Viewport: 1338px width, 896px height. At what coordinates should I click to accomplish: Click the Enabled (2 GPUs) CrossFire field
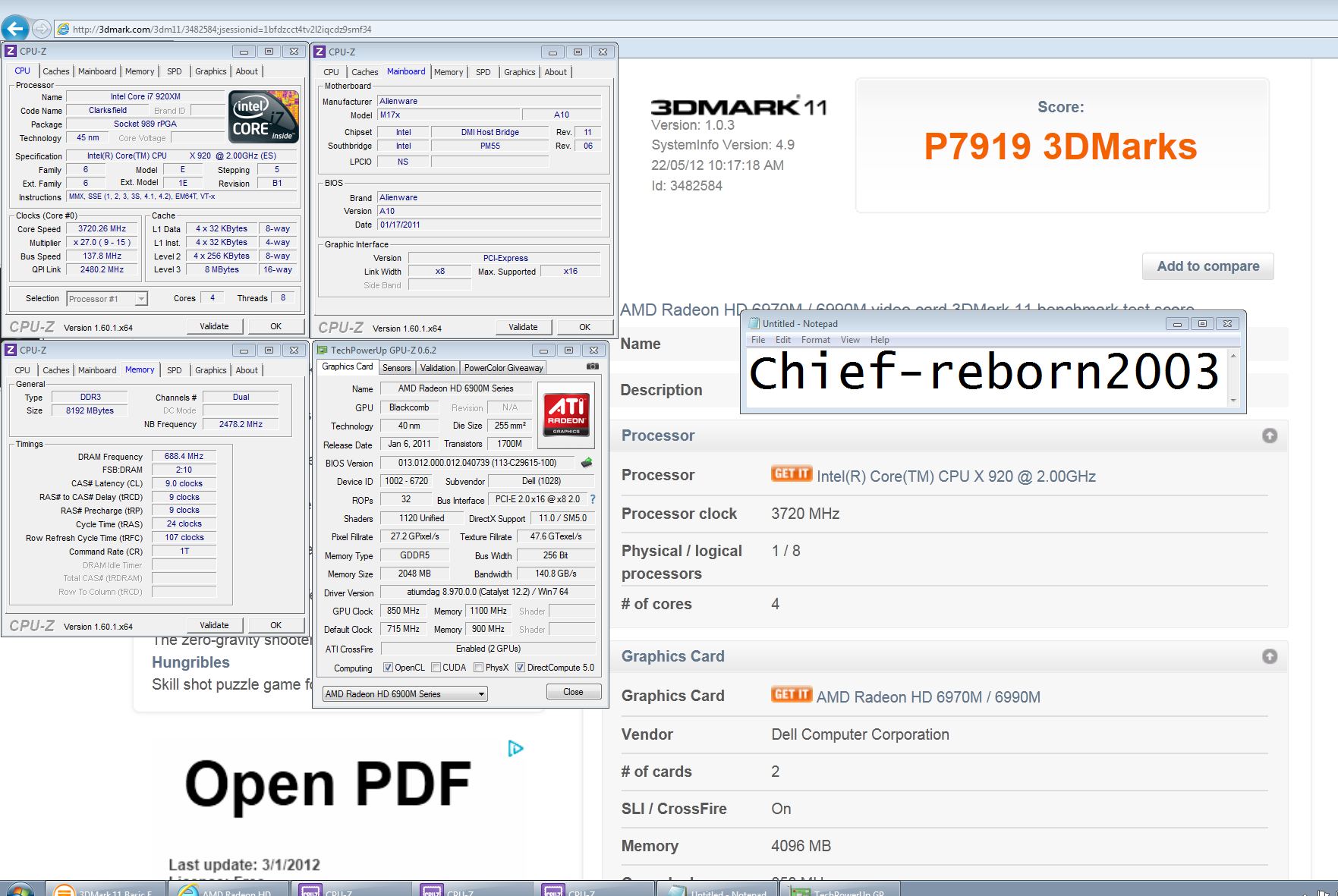pyautogui.click(x=488, y=649)
